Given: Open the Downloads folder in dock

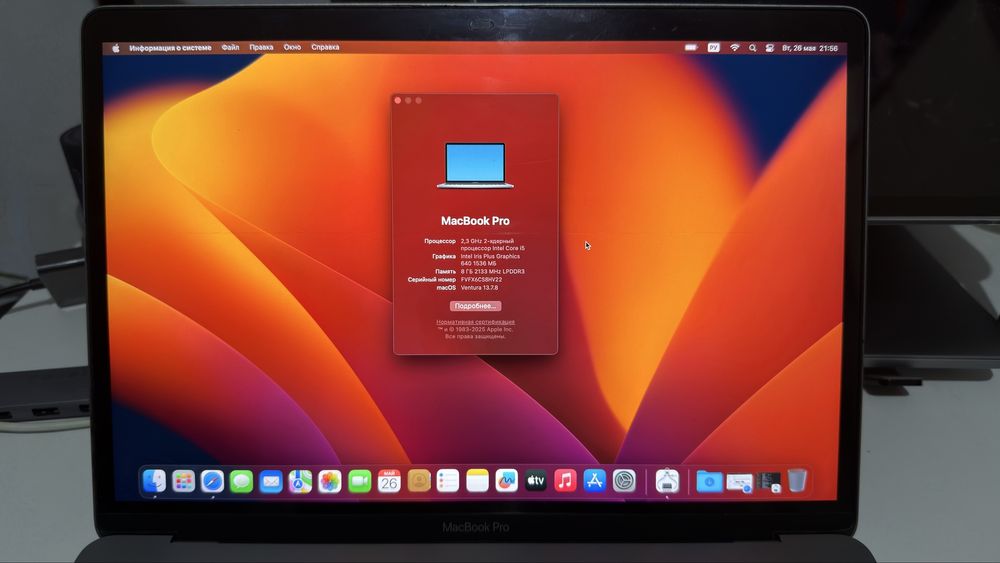Looking at the screenshot, I should 709,481.
